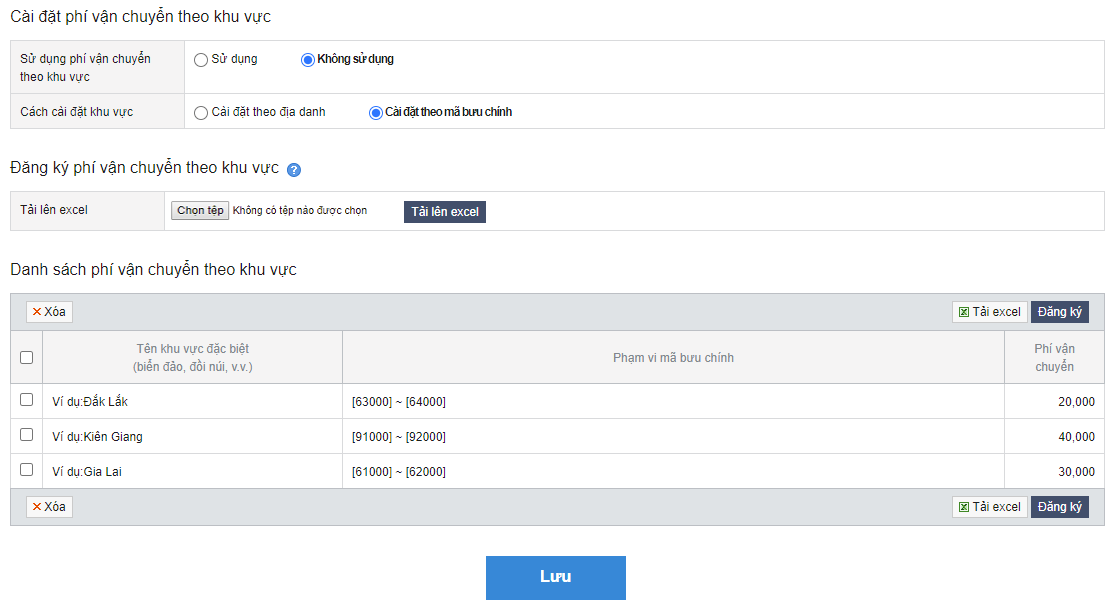This screenshot has width=1112, height=606.
Task: Click the top Đăng ký button
Action: (1059, 312)
